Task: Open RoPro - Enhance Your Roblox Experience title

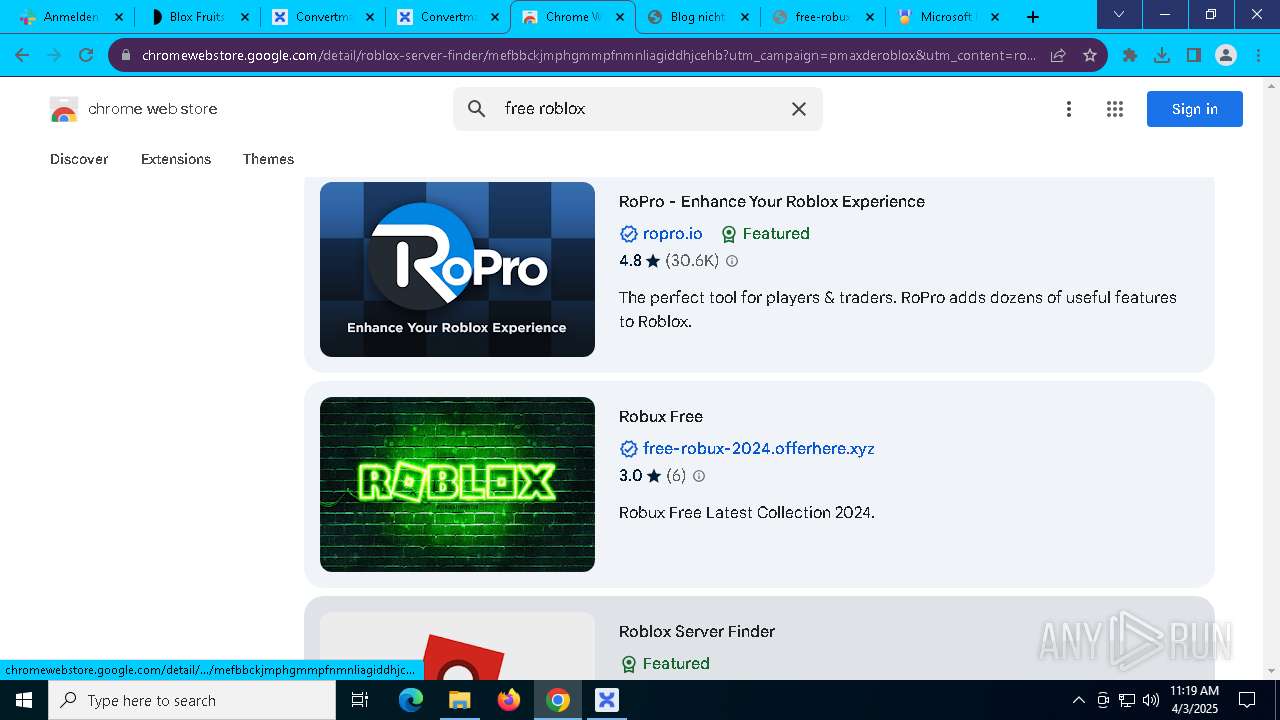Action: click(772, 202)
